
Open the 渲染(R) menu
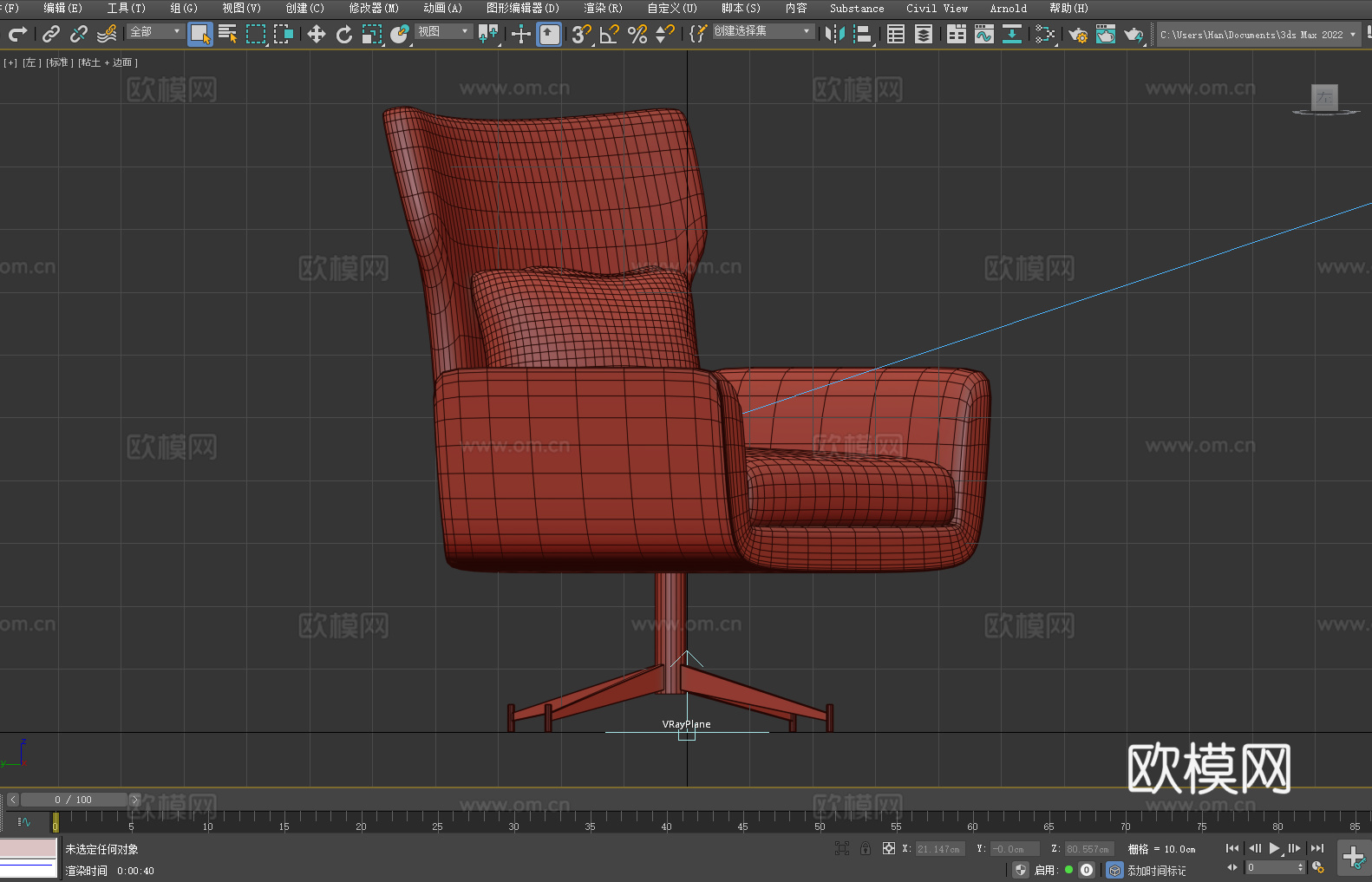[x=603, y=8]
